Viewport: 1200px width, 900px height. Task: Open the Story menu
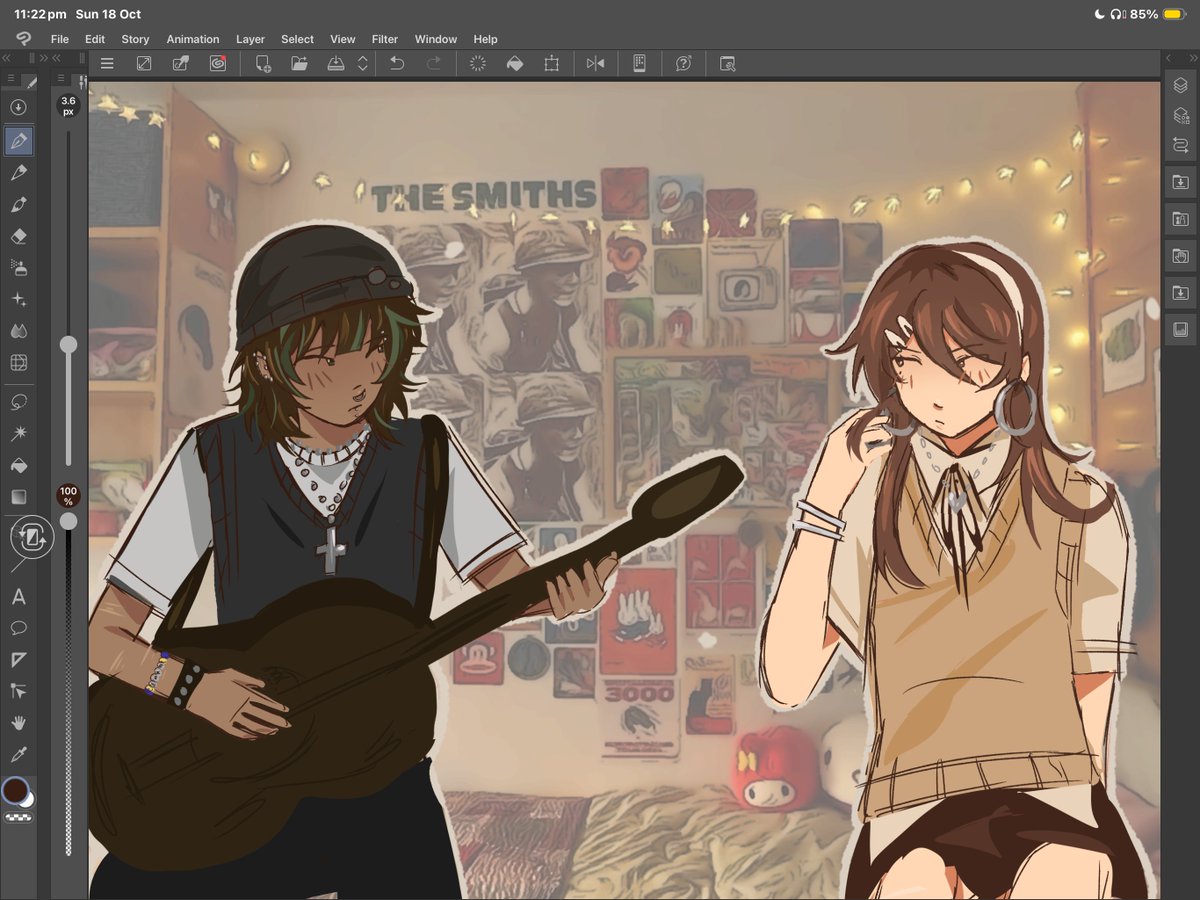[x=135, y=39]
